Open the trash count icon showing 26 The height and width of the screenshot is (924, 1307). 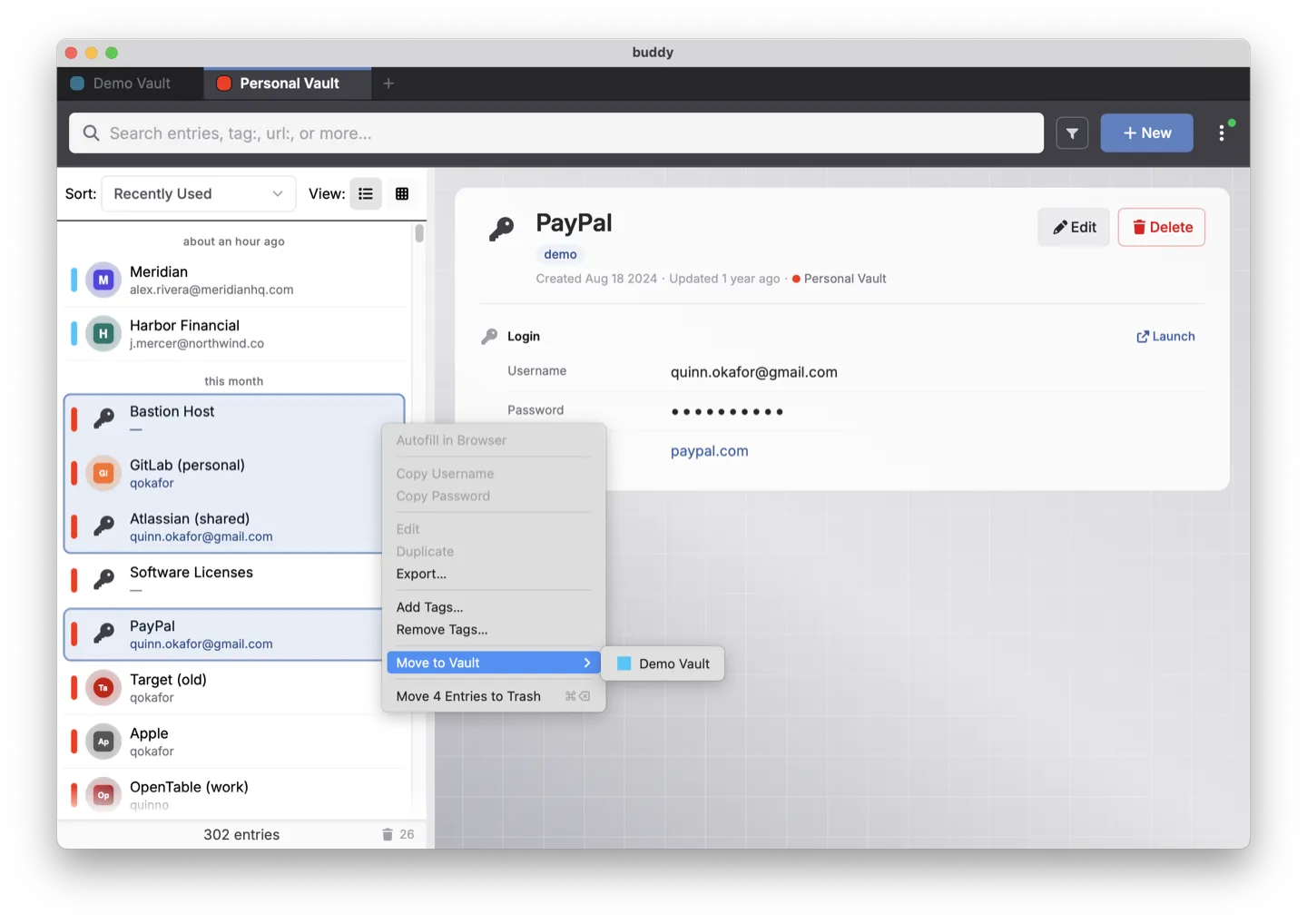[398, 834]
